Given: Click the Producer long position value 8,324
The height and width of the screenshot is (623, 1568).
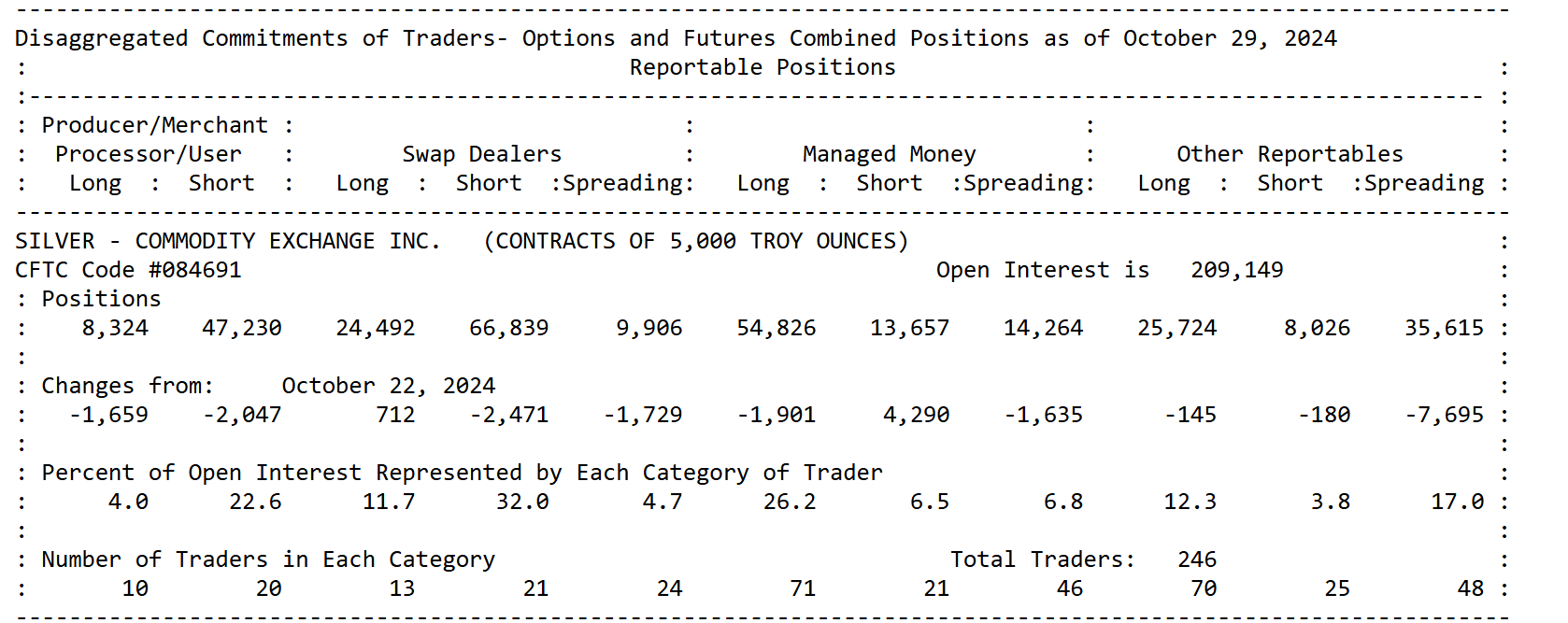Looking at the screenshot, I should point(115,328).
